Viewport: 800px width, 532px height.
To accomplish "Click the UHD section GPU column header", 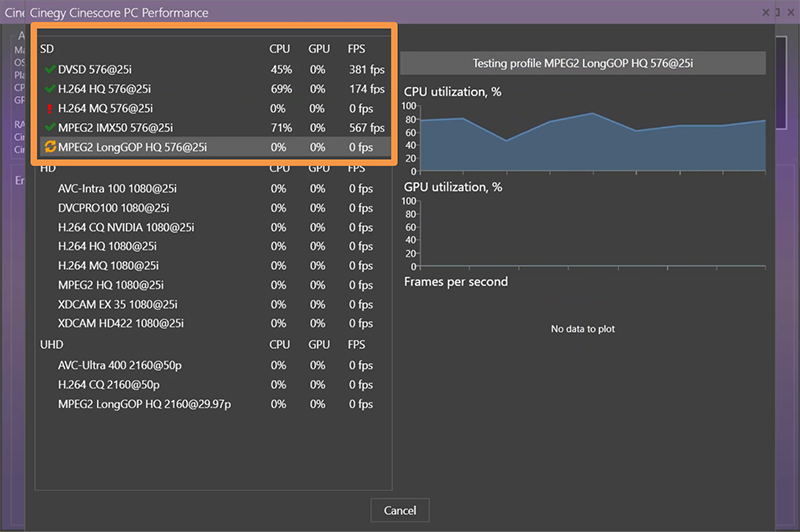I will point(319,345).
